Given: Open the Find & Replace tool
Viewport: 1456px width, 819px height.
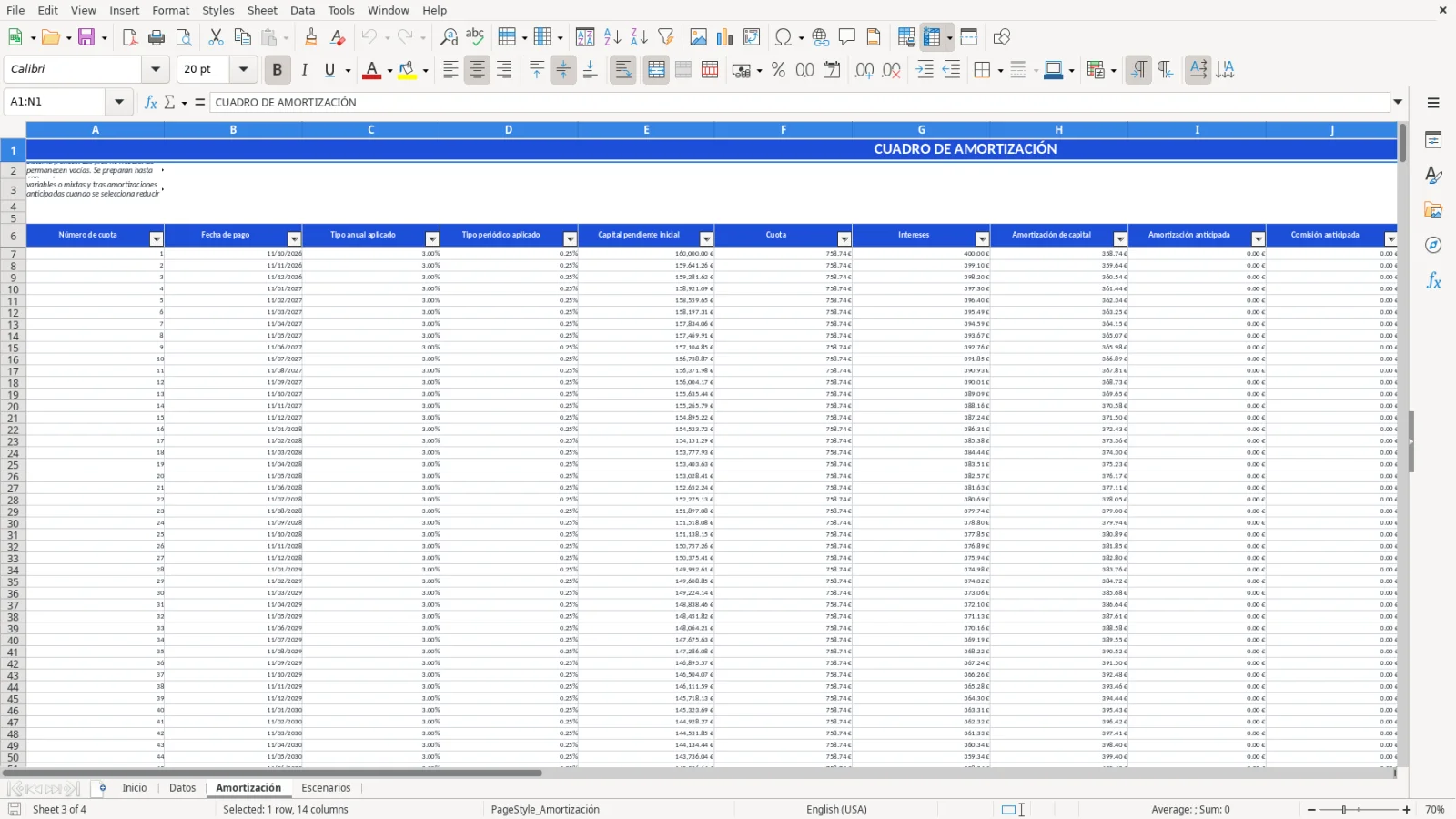Looking at the screenshot, I should point(449,37).
